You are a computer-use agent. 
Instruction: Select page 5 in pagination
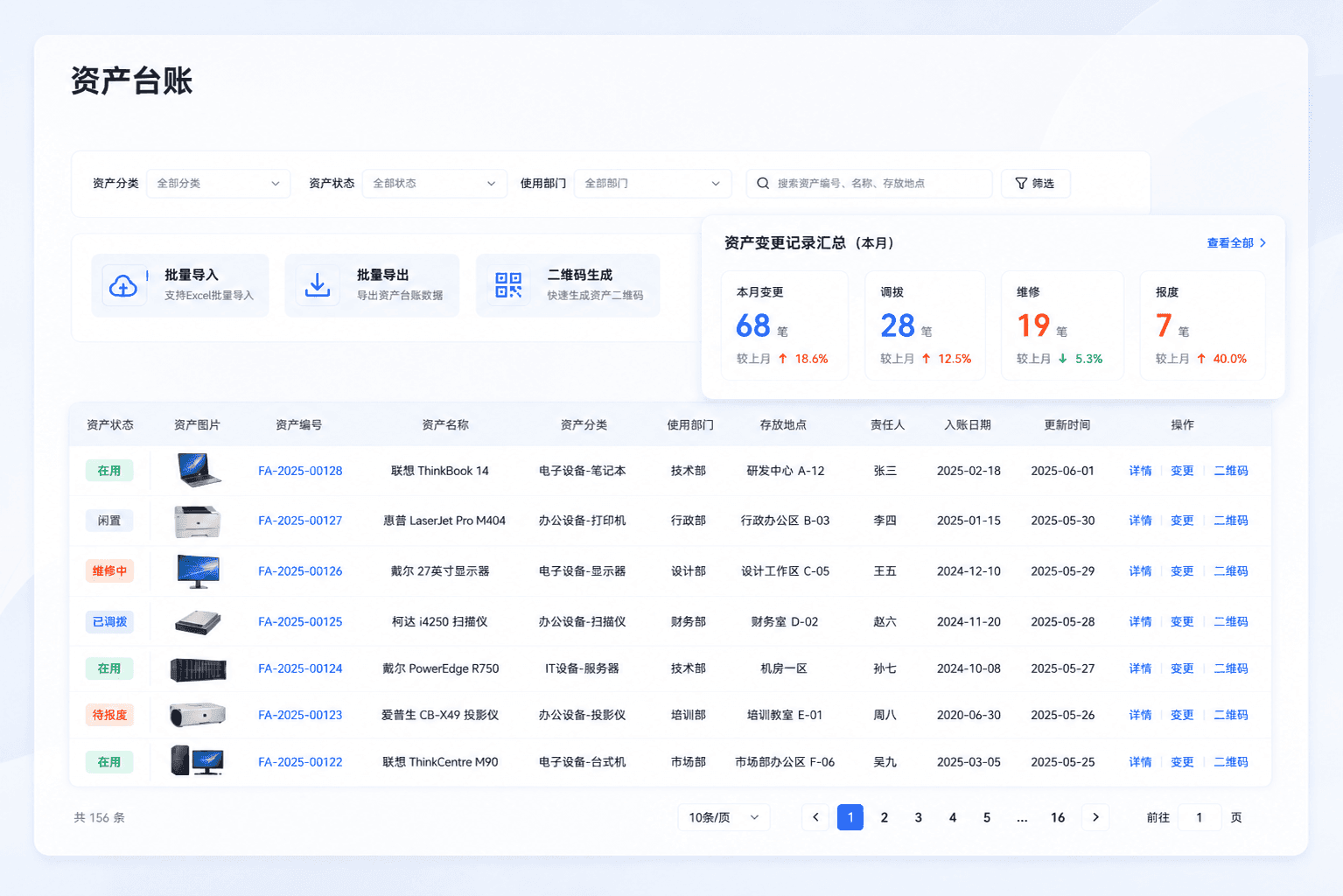click(x=987, y=817)
